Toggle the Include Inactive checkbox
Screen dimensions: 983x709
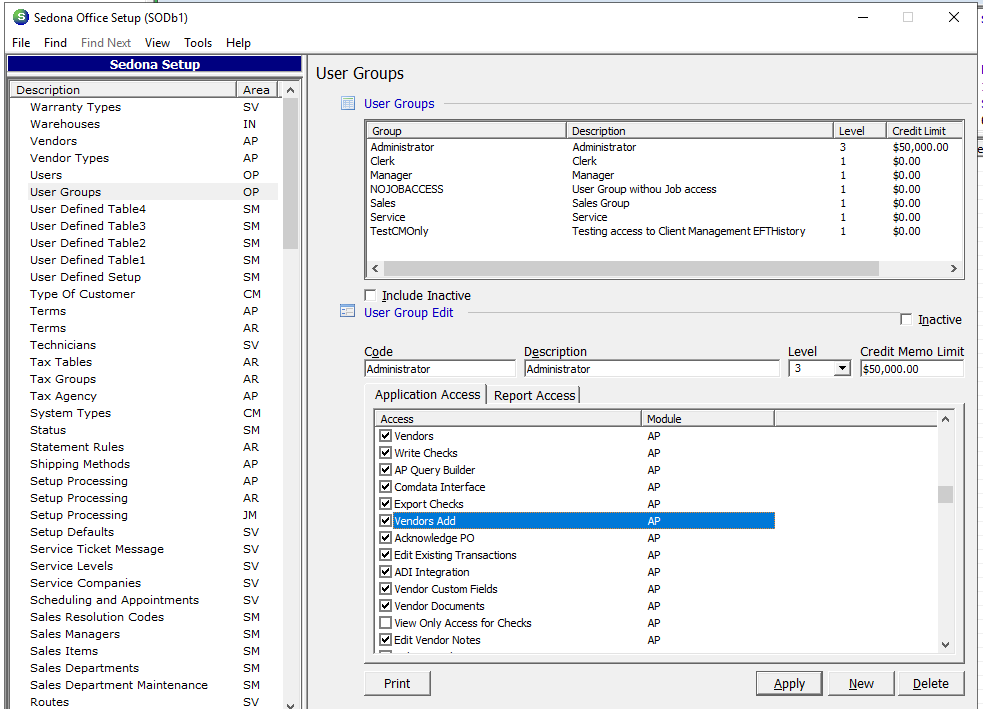(x=371, y=295)
